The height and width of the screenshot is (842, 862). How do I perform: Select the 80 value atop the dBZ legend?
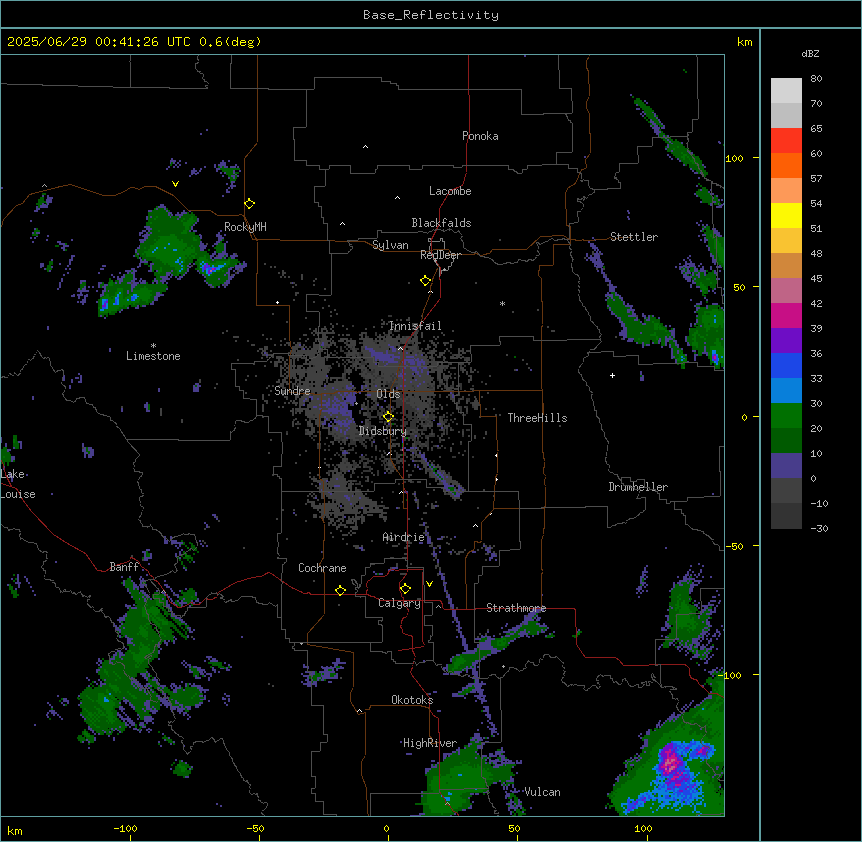coord(816,79)
